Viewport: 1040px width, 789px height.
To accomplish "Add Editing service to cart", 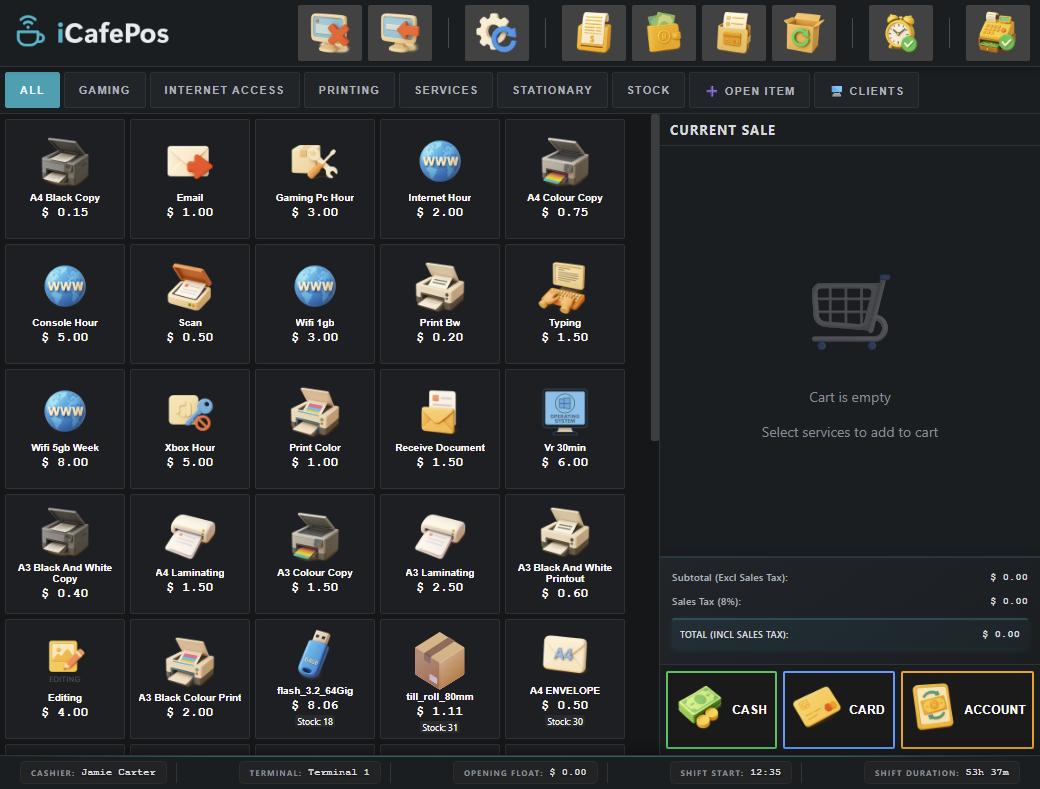I will point(65,679).
